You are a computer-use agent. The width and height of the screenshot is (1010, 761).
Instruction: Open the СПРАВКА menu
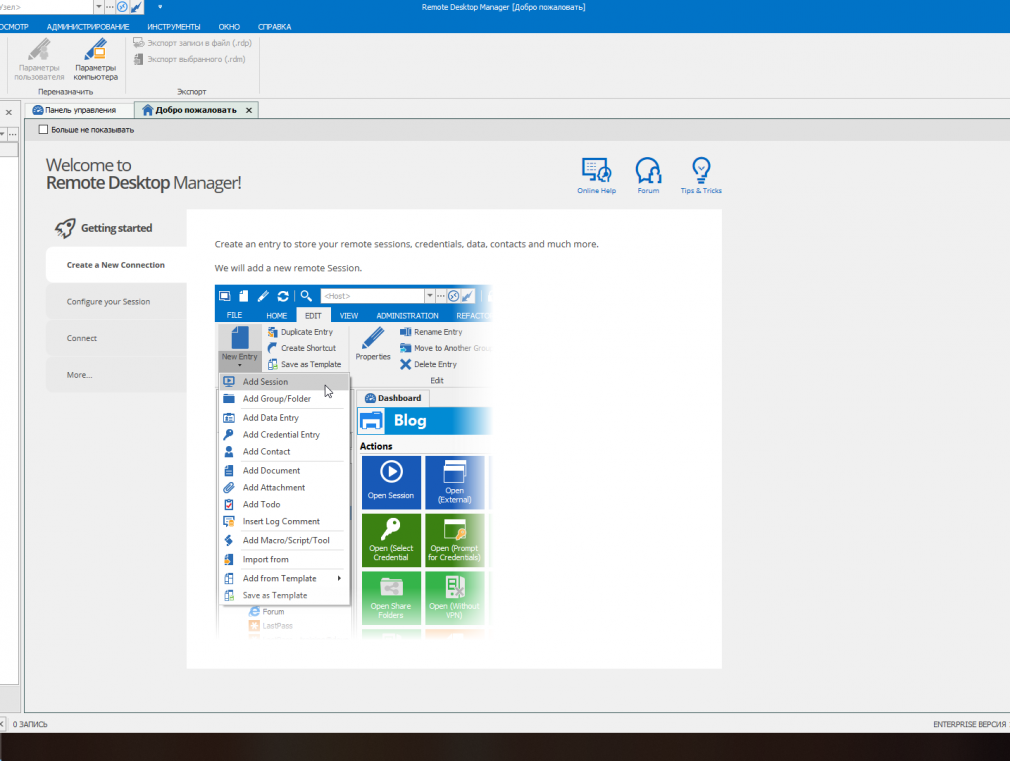[x=274, y=27]
